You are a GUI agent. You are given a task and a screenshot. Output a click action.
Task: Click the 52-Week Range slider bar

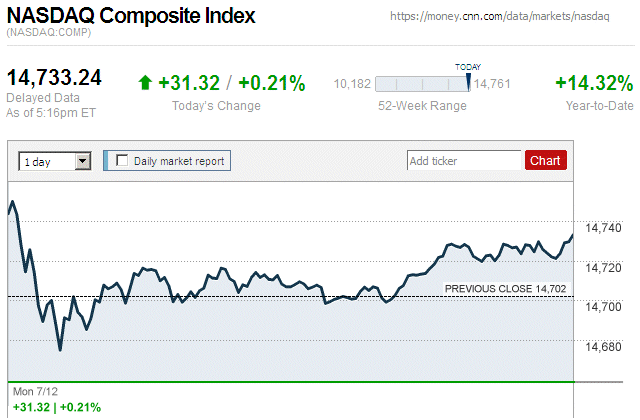tap(422, 85)
